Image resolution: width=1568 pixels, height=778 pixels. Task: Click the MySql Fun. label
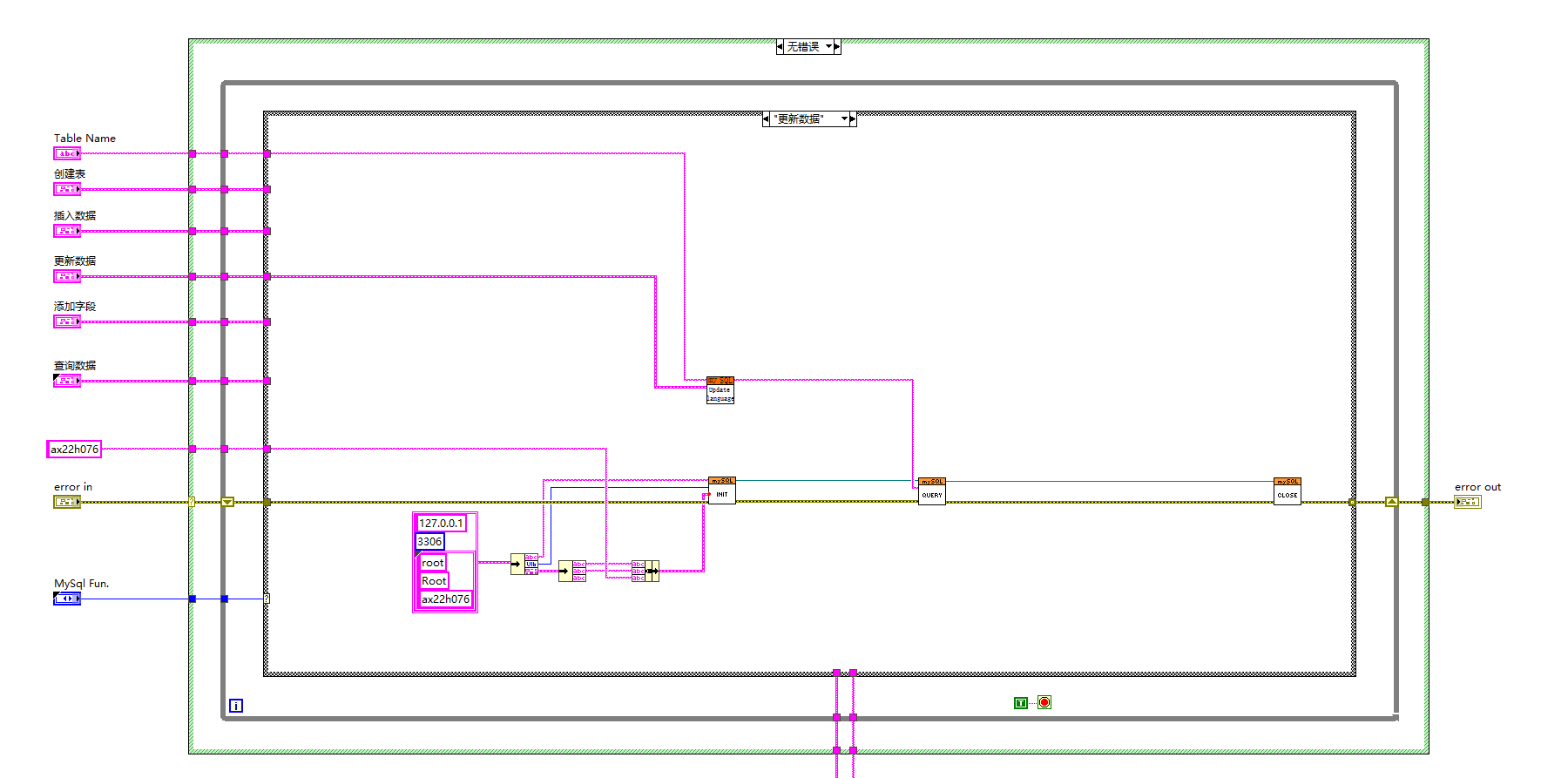click(82, 584)
